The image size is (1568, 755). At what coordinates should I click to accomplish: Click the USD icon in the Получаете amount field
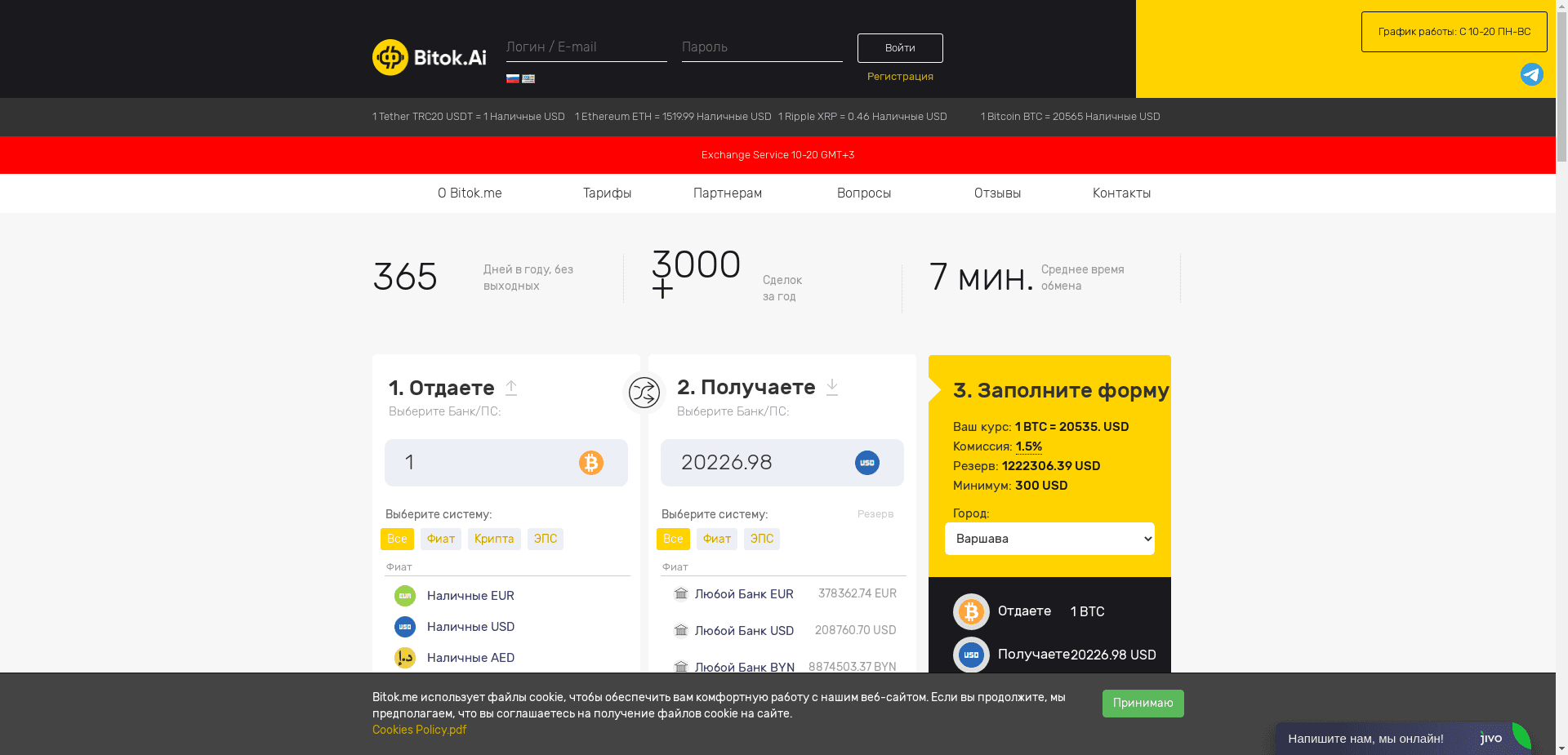[867, 463]
